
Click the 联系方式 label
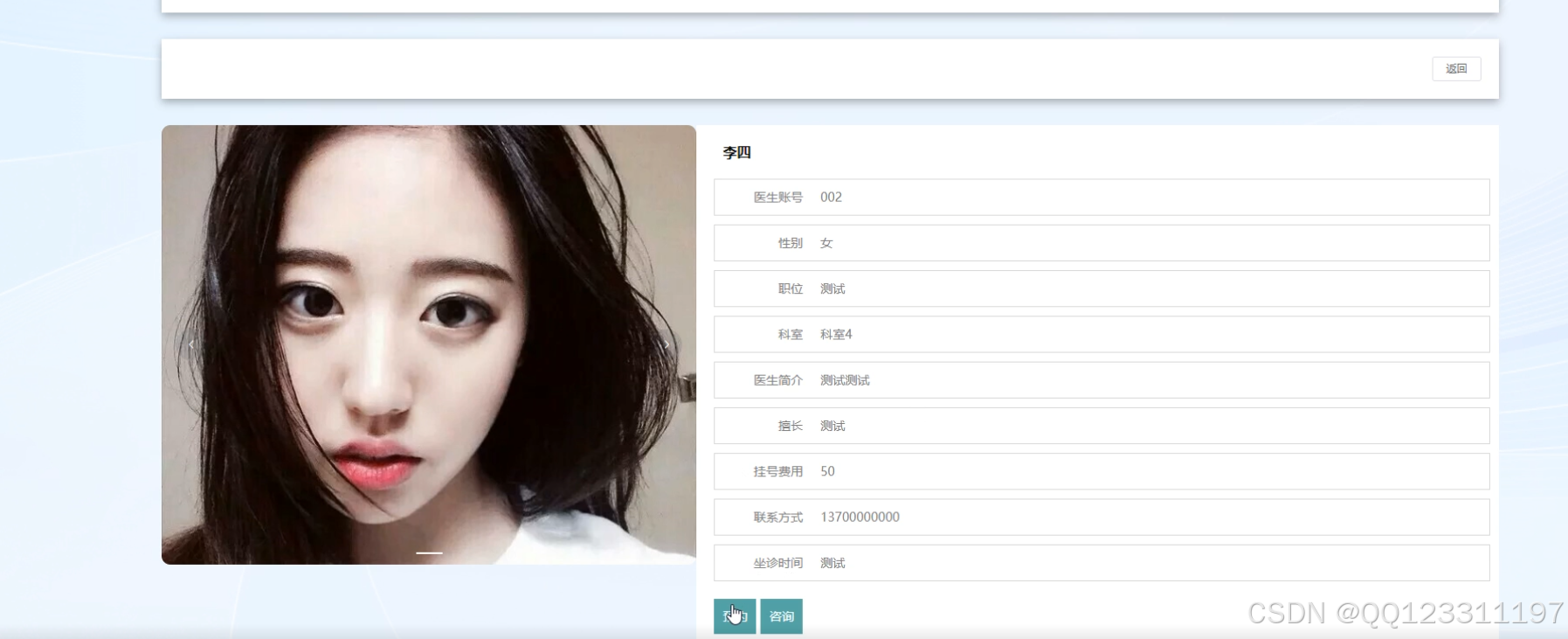(778, 517)
